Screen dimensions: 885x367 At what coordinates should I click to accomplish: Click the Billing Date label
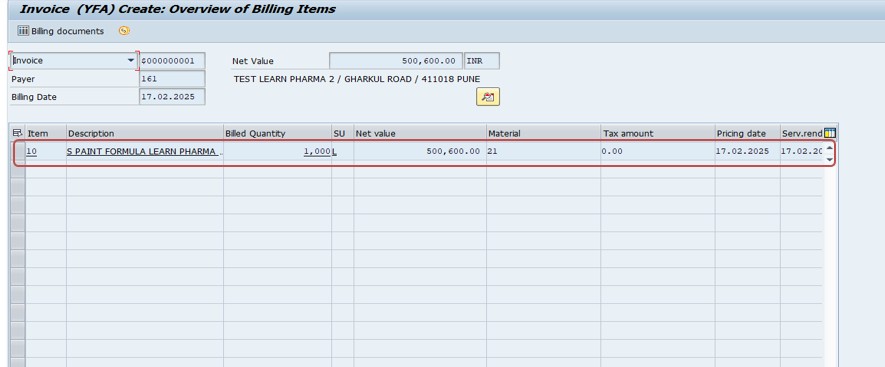coord(34,97)
